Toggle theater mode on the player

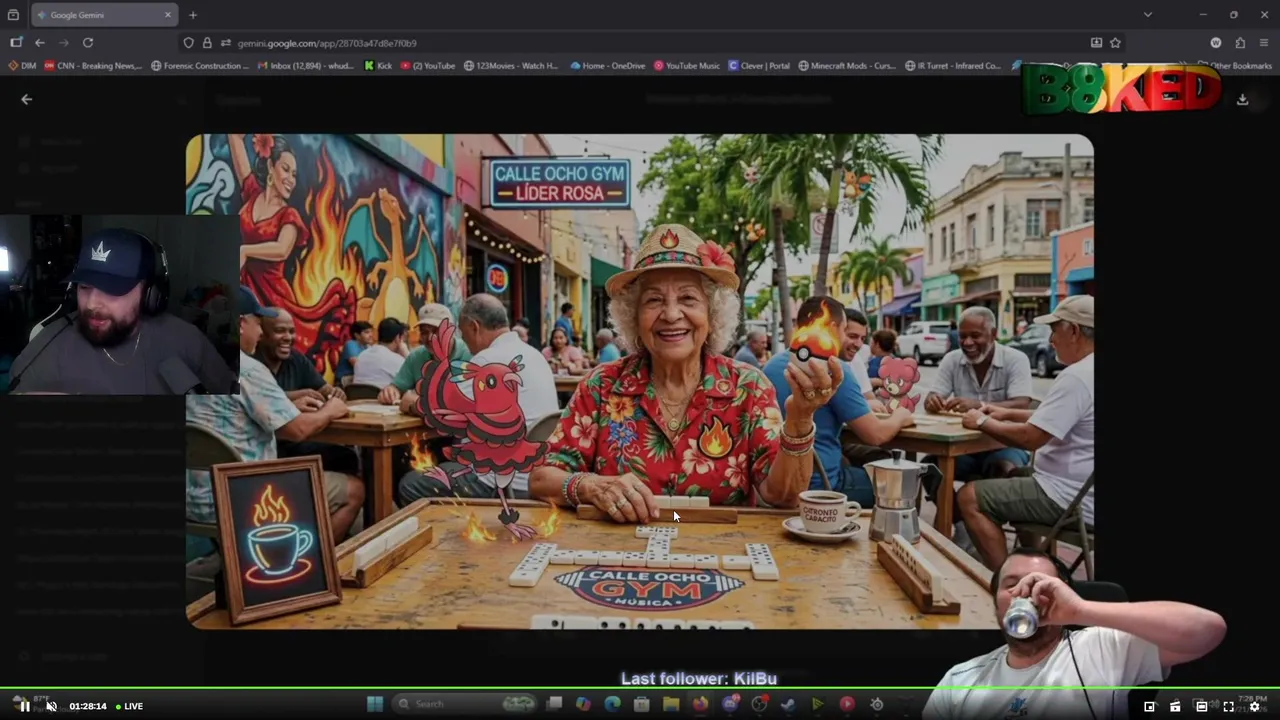[x=1202, y=706]
